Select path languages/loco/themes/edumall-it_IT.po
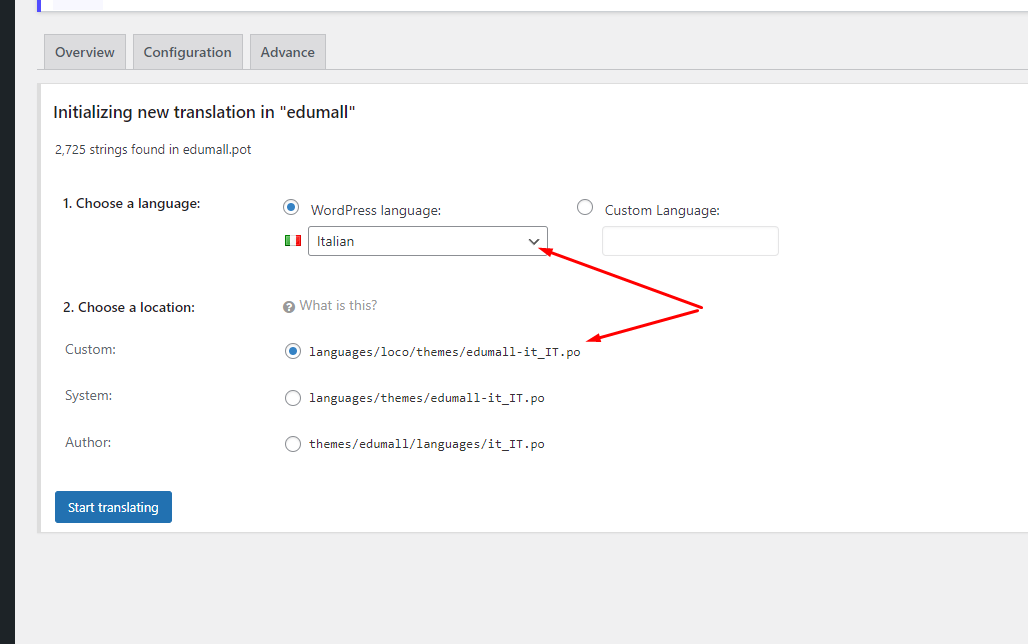The height and width of the screenshot is (644, 1028). pos(445,352)
